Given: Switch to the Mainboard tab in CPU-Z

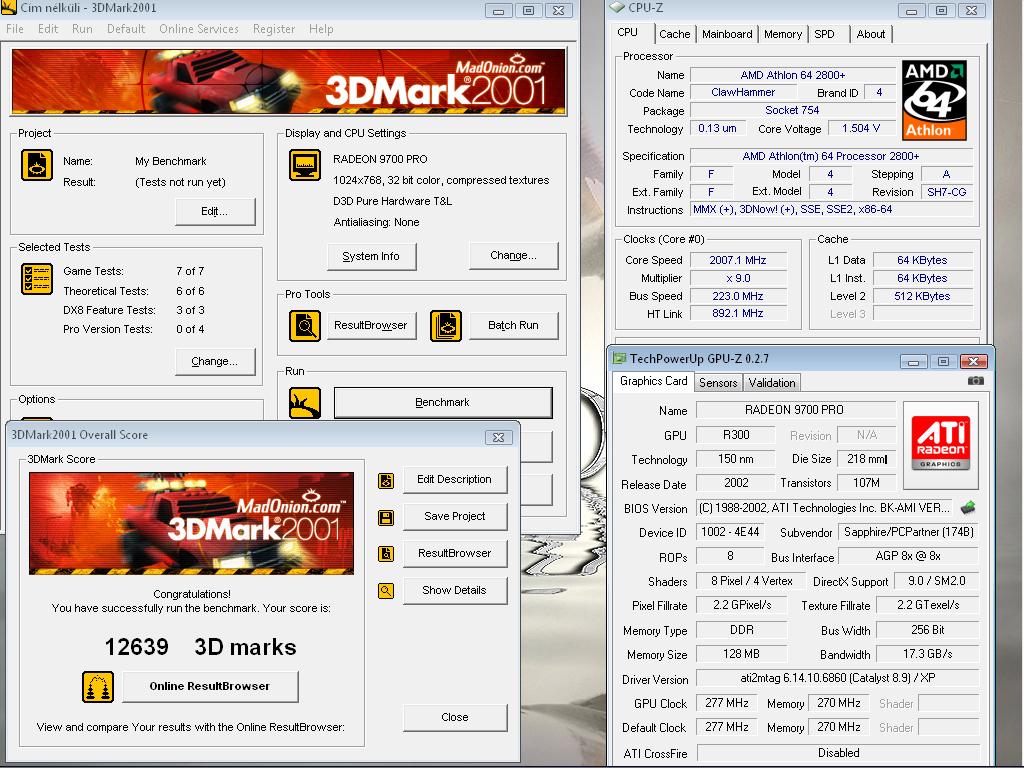Looking at the screenshot, I should point(727,34).
